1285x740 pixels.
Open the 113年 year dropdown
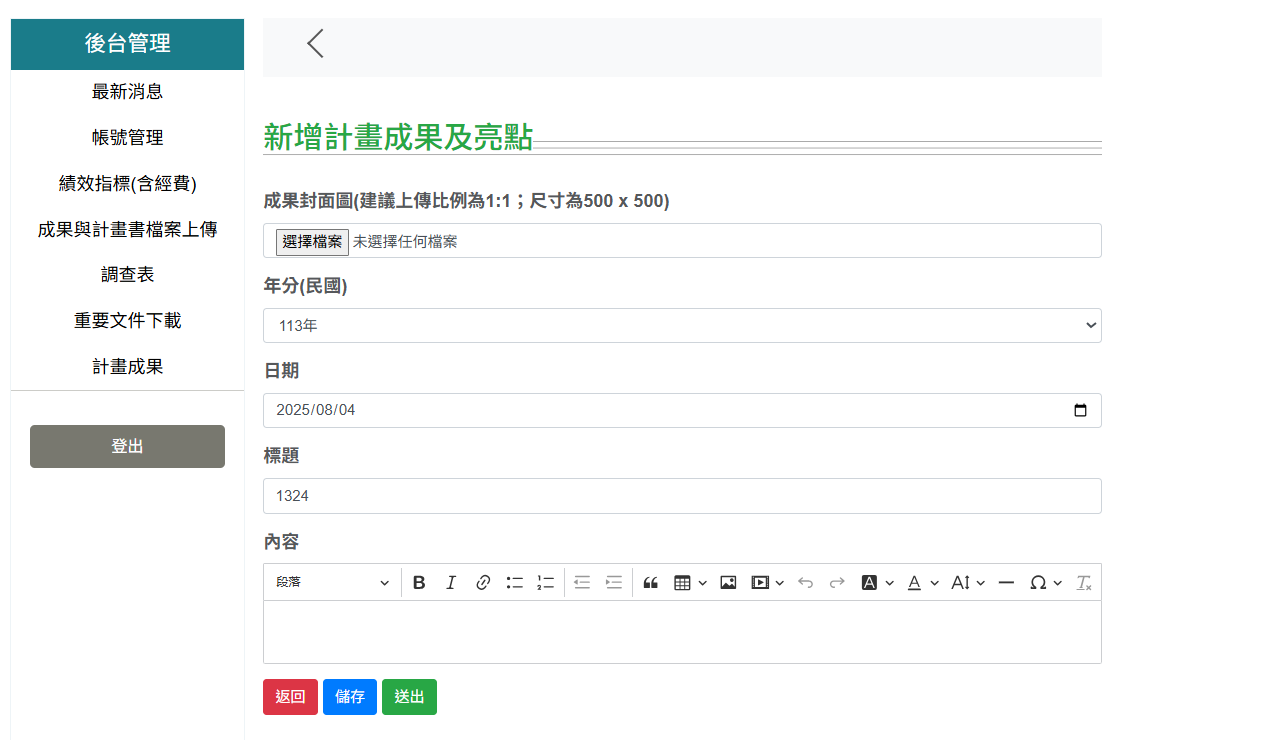point(682,326)
